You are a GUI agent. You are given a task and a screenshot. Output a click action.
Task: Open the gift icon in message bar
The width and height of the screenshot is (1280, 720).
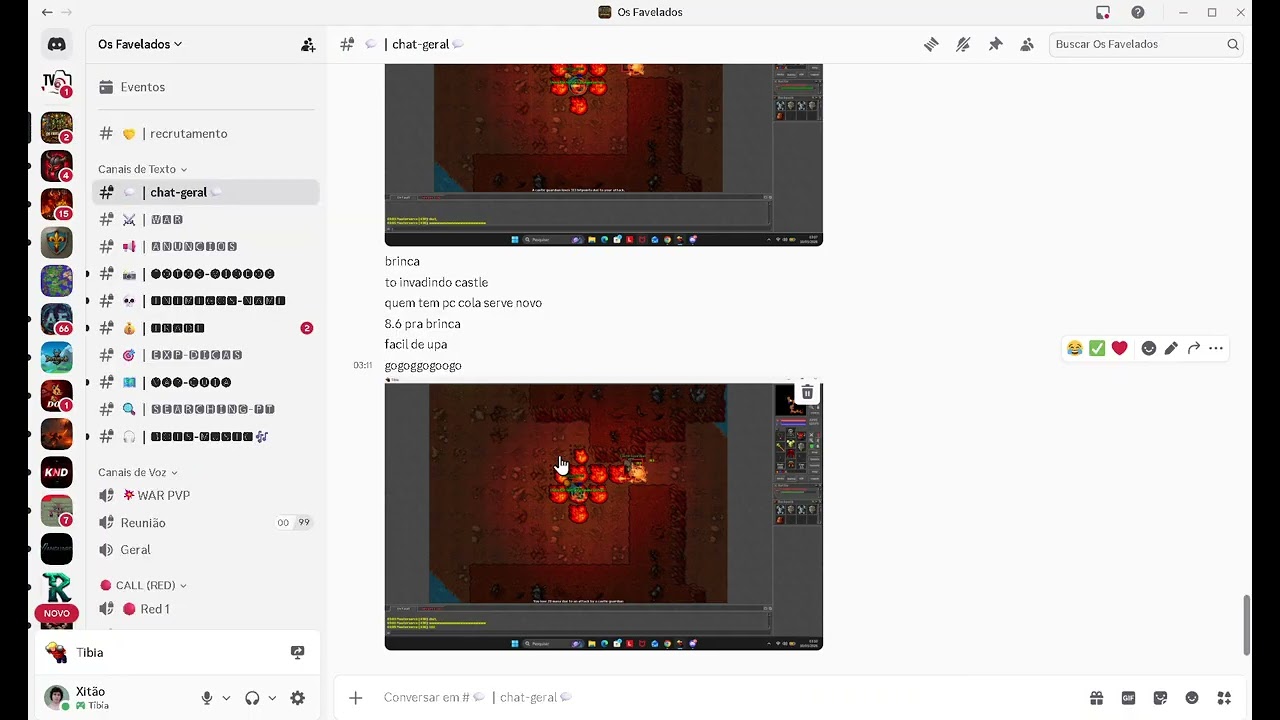pos(1097,698)
